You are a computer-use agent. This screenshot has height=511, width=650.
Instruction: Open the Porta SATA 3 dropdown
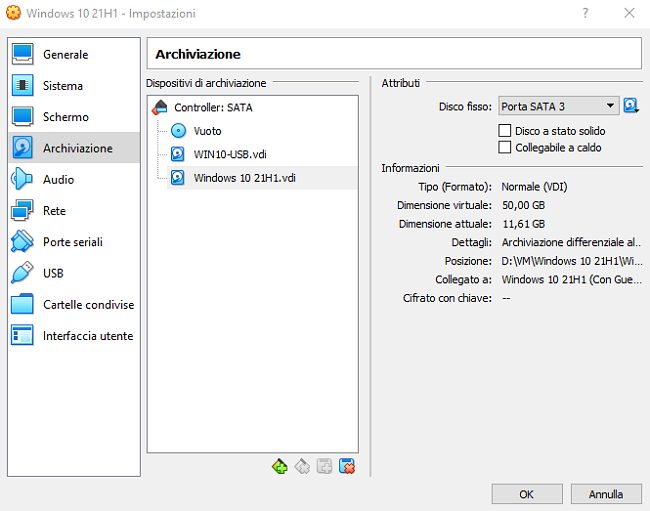tap(558, 106)
